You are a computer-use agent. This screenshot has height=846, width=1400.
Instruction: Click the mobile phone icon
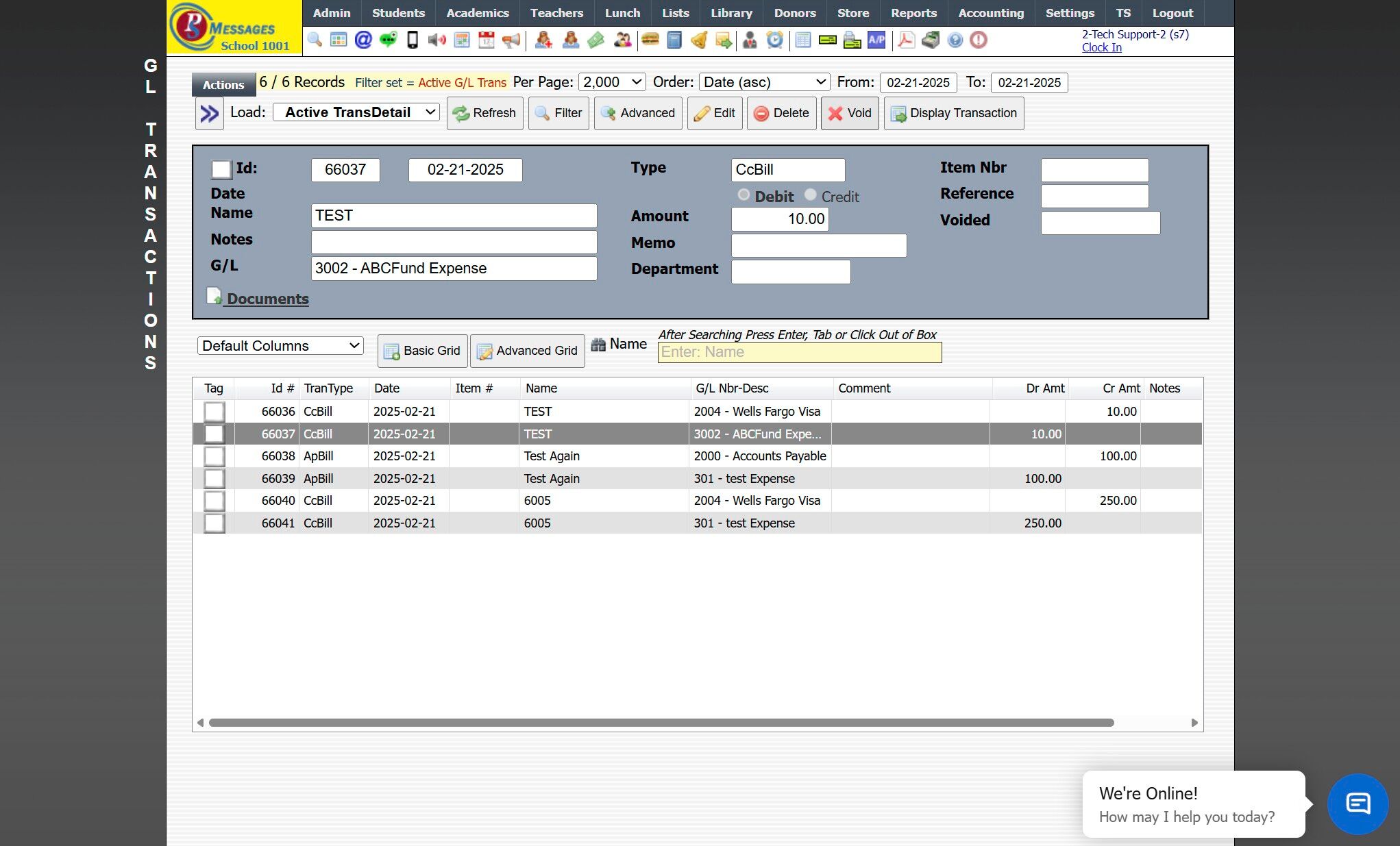pyautogui.click(x=413, y=40)
